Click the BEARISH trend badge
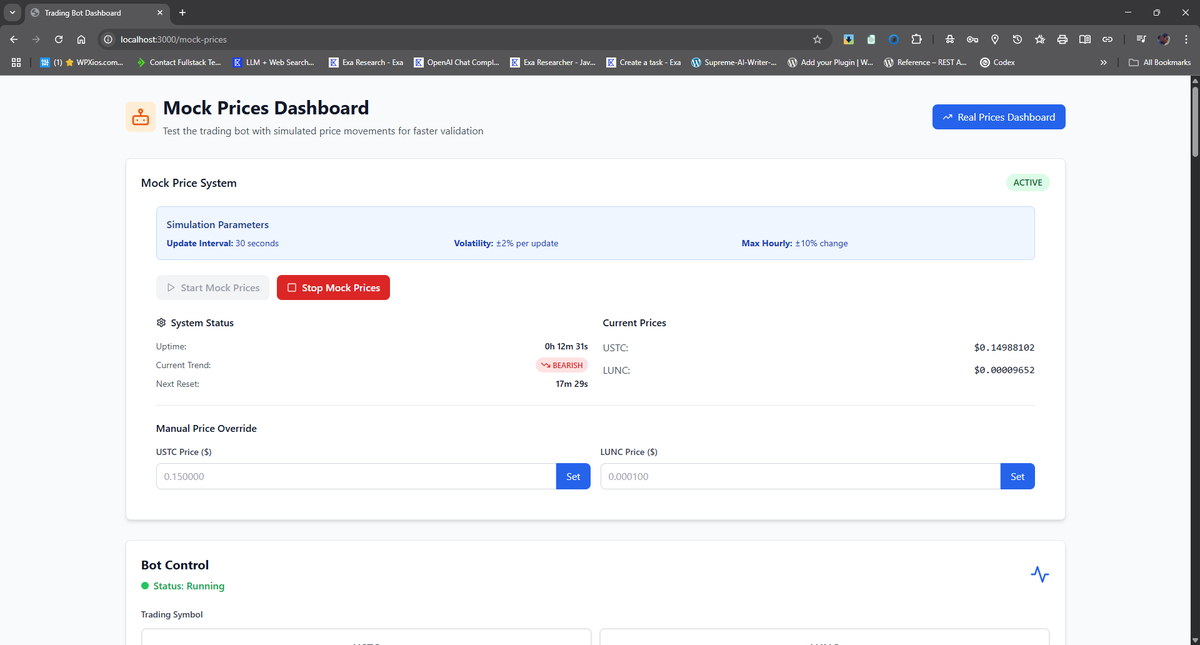 coord(562,365)
